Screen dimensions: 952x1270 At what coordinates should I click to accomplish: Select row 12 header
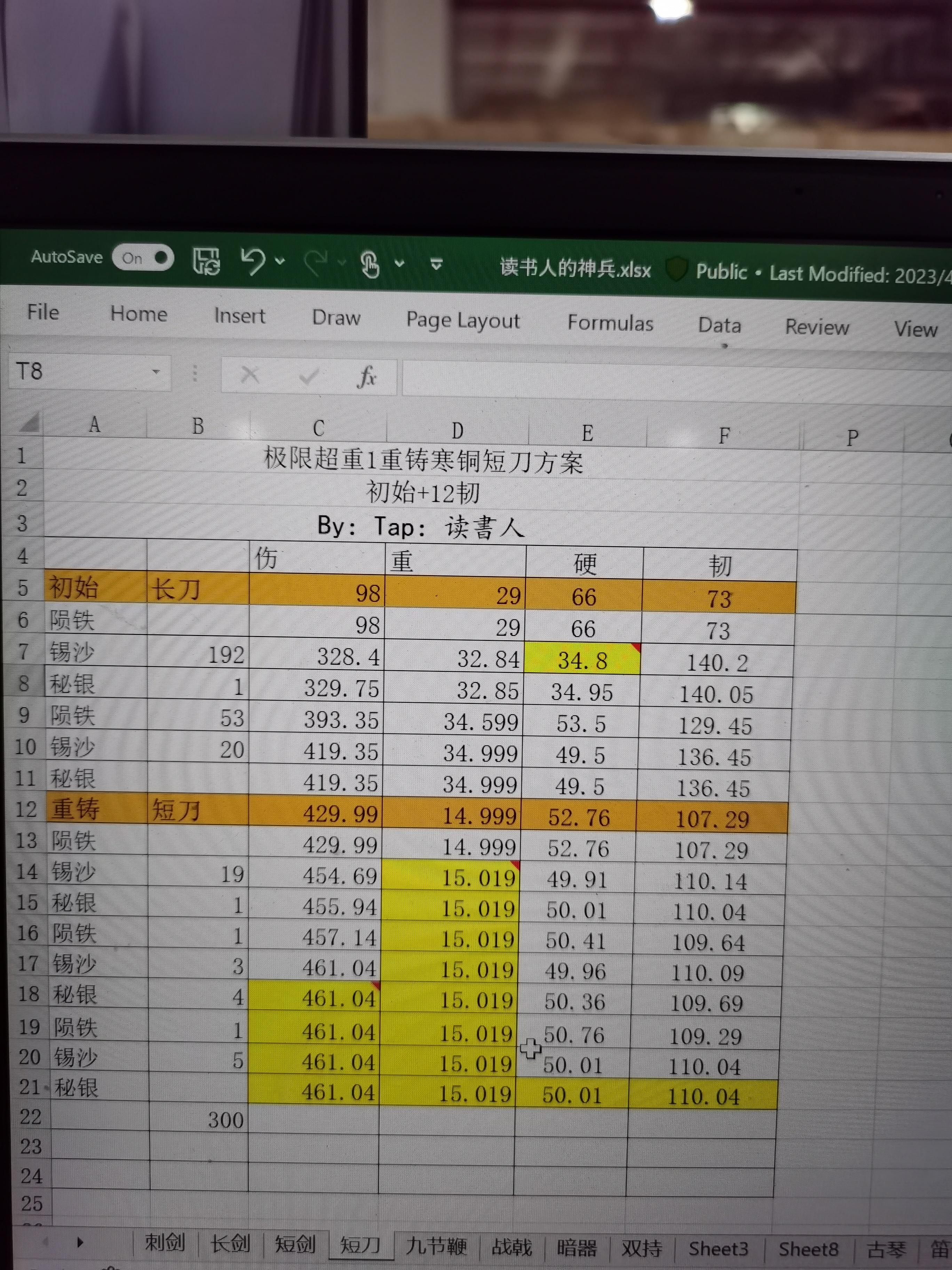(26, 809)
